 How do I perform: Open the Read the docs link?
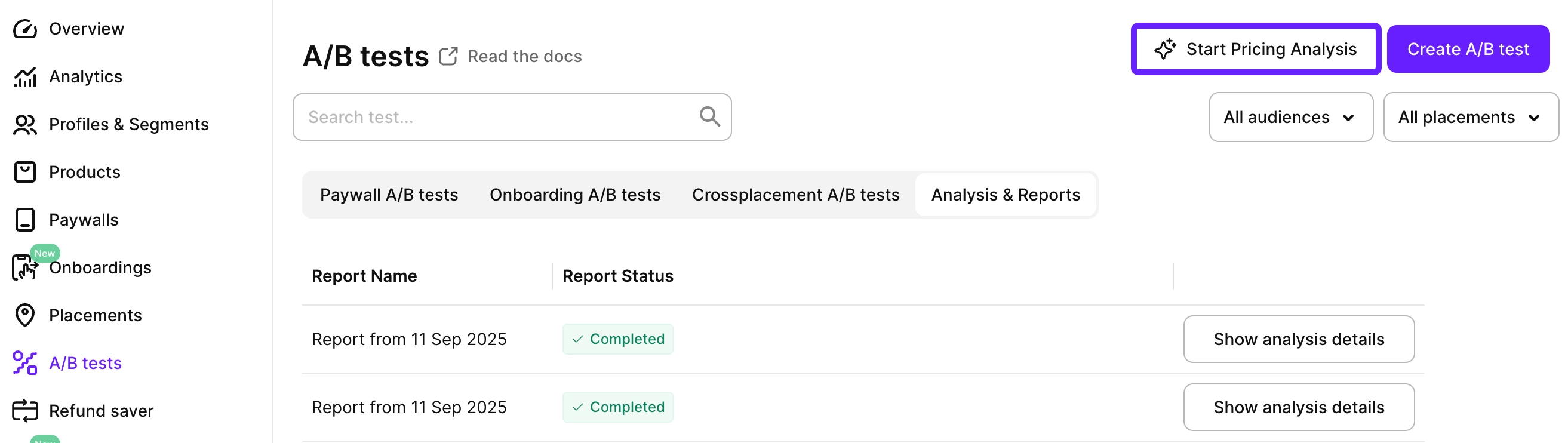click(x=524, y=57)
